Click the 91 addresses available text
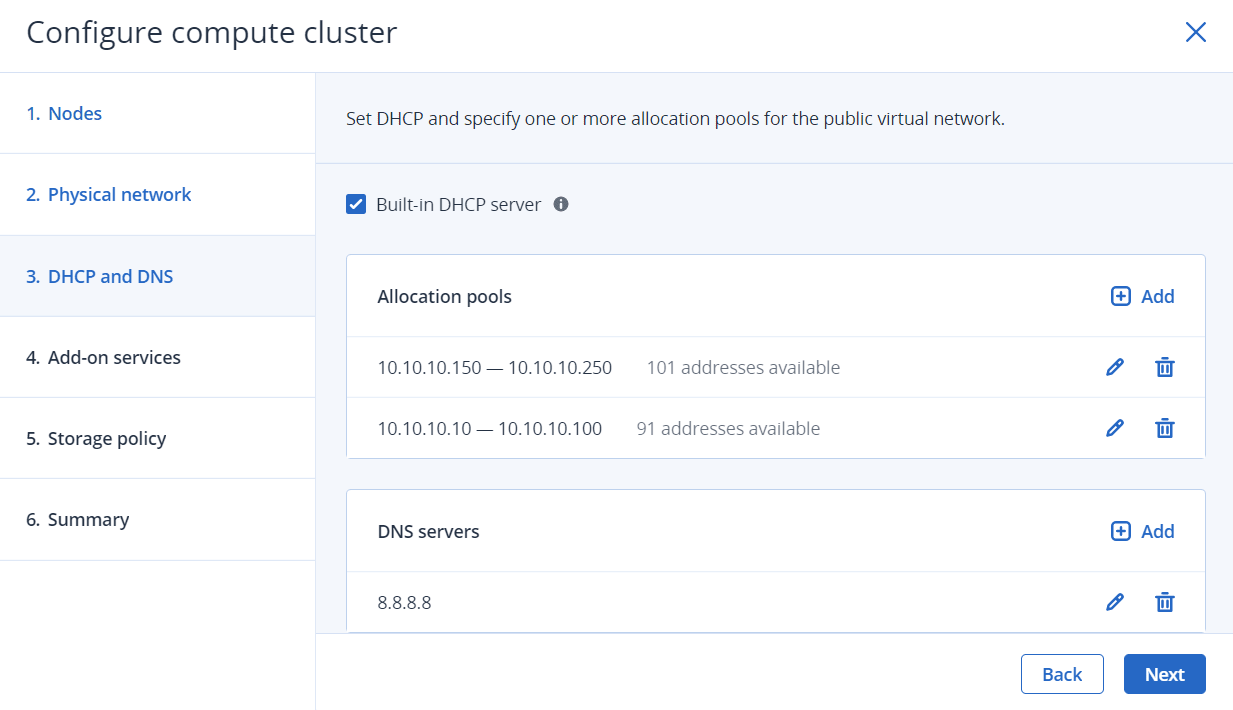Viewport: 1233px width, 710px height. (728, 429)
